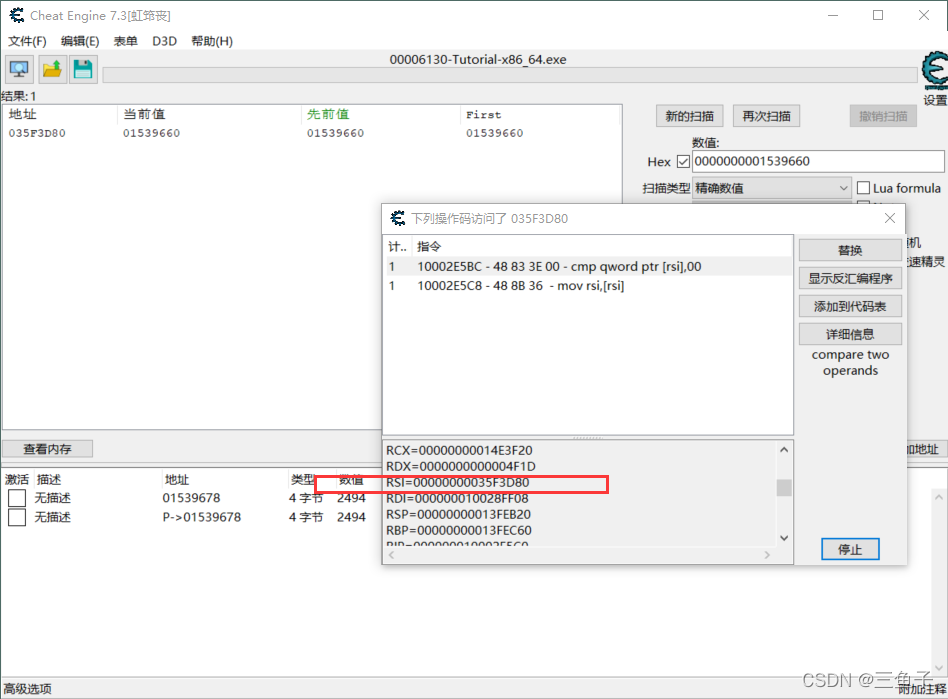The height and width of the screenshot is (699, 948).
Task: Click the address list scroll up arrow
Action: click(x=939, y=497)
